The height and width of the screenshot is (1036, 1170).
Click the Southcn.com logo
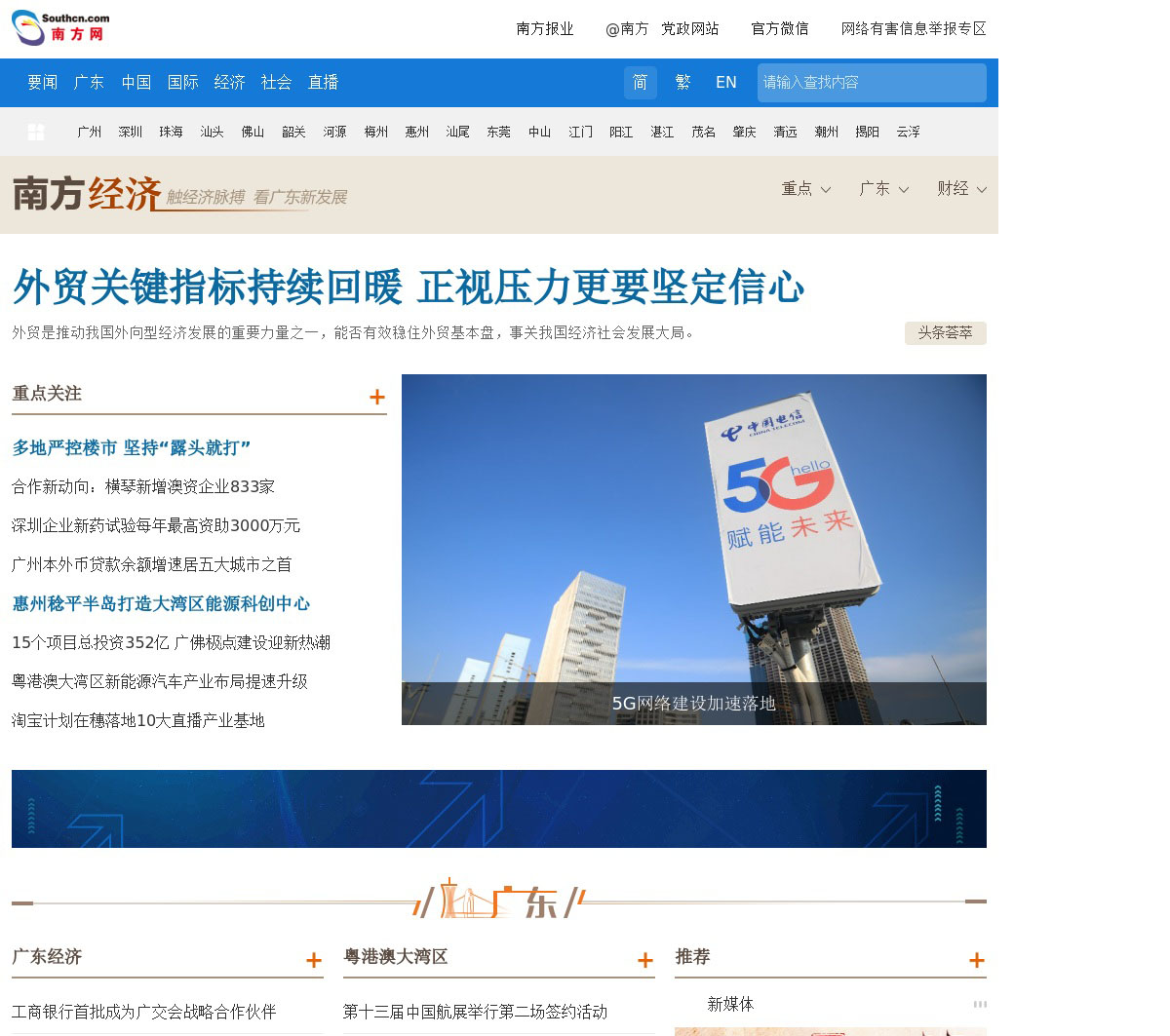[60, 28]
